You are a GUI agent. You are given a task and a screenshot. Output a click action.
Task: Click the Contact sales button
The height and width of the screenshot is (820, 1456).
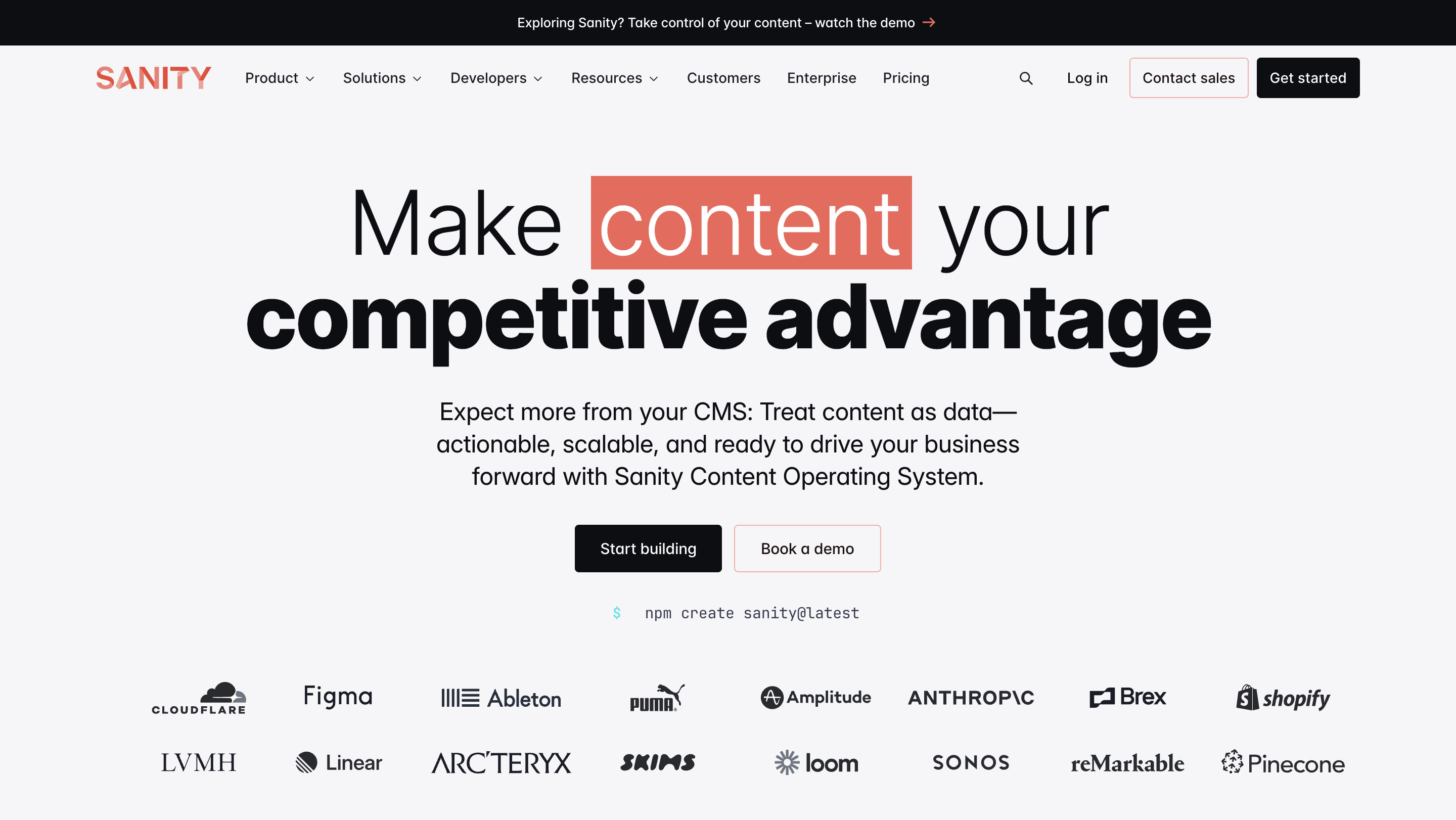pyautogui.click(x=1188, y=78)
